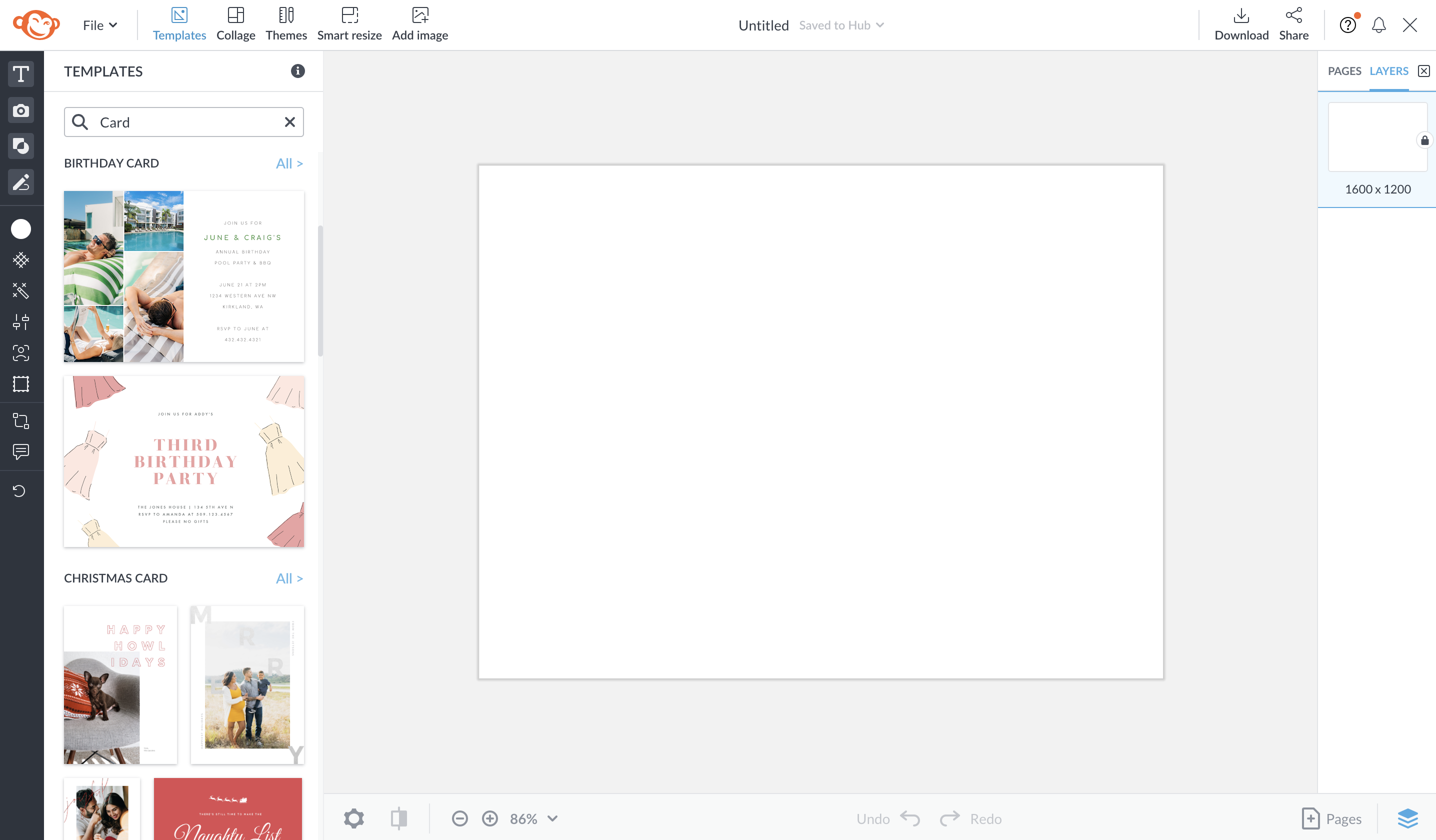Open the Textures tool
This screenshot has width=1436, height=840.
[21, 260]
